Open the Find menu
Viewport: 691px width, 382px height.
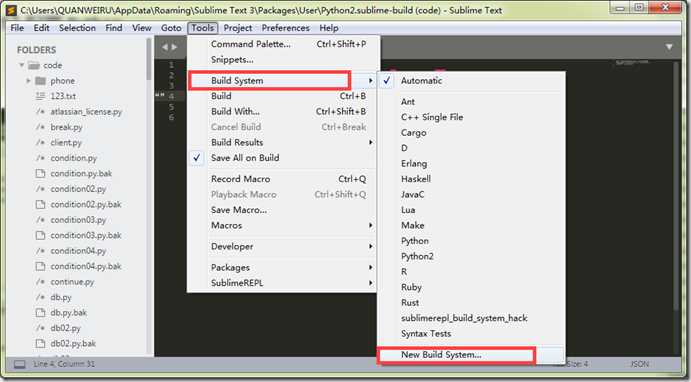(114, 28)
